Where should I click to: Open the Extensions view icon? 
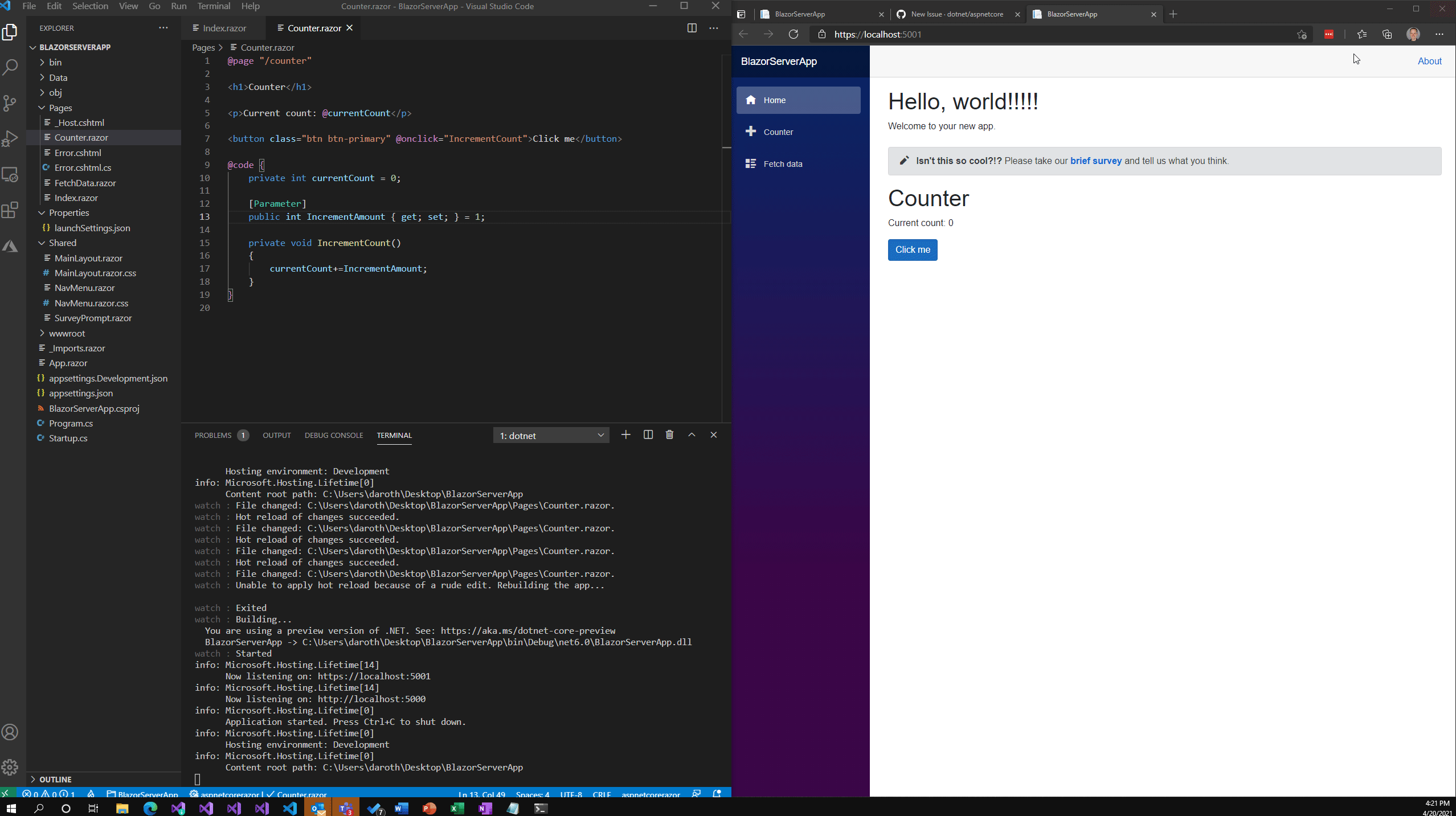click(x=10, y=210)
